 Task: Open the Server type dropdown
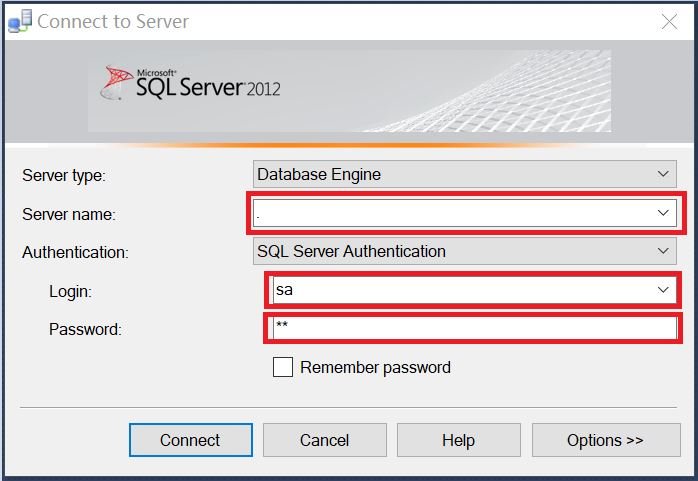[465, 174]
